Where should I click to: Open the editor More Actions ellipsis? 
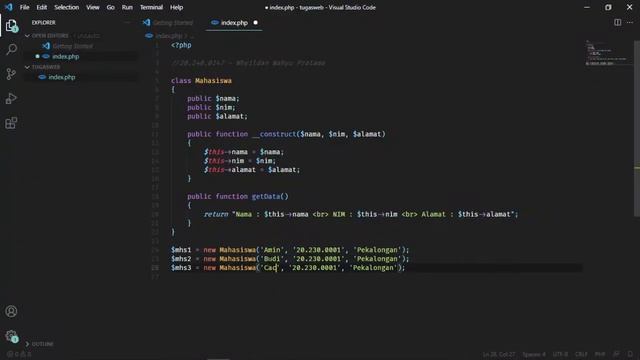tap(630, 22)
